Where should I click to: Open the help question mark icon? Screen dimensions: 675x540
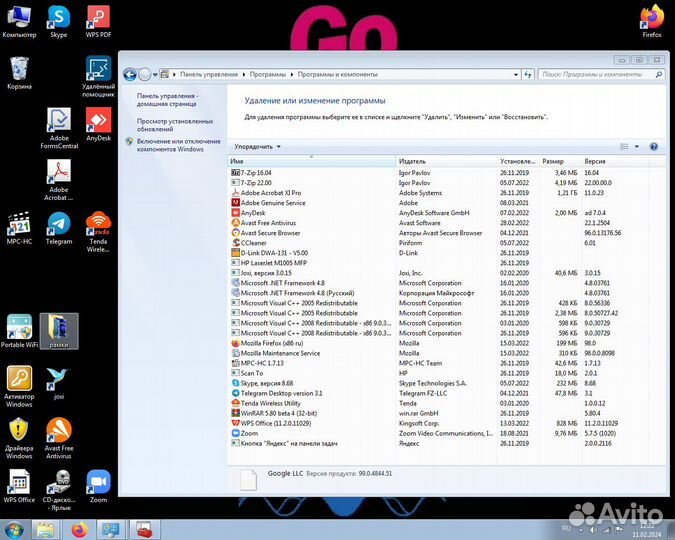coord(653,147)
